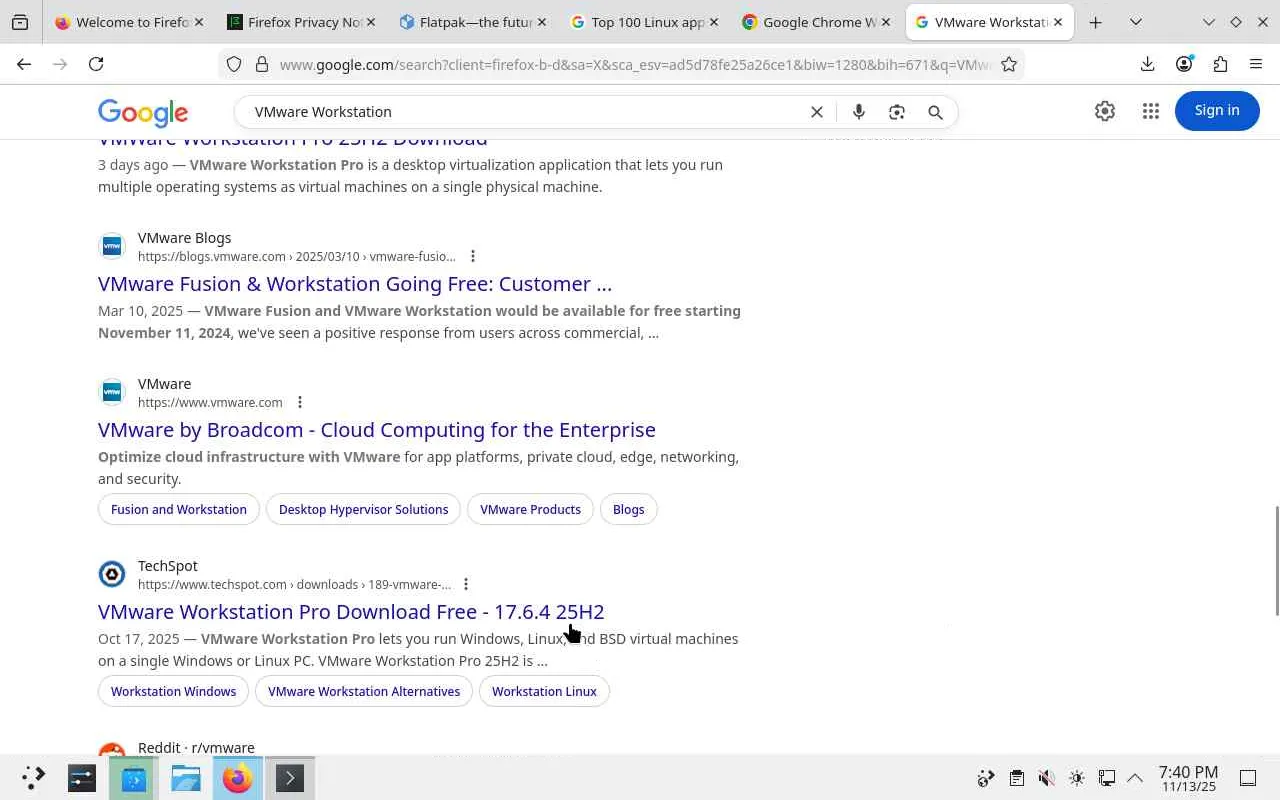List all tabs using the dropdown arrow
The height and width of the screenshot is (800, 1280).
coord(1136,22)
